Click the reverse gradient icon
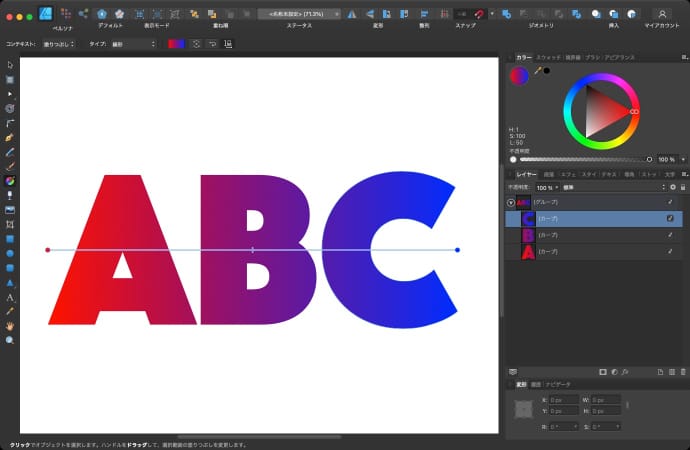 pyautogui.click(x=213, y=44)
